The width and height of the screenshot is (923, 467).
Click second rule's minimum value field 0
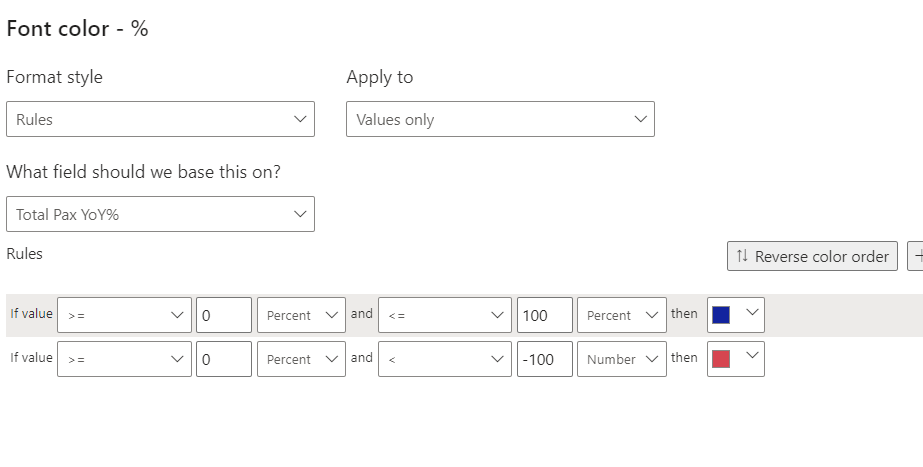224,359
